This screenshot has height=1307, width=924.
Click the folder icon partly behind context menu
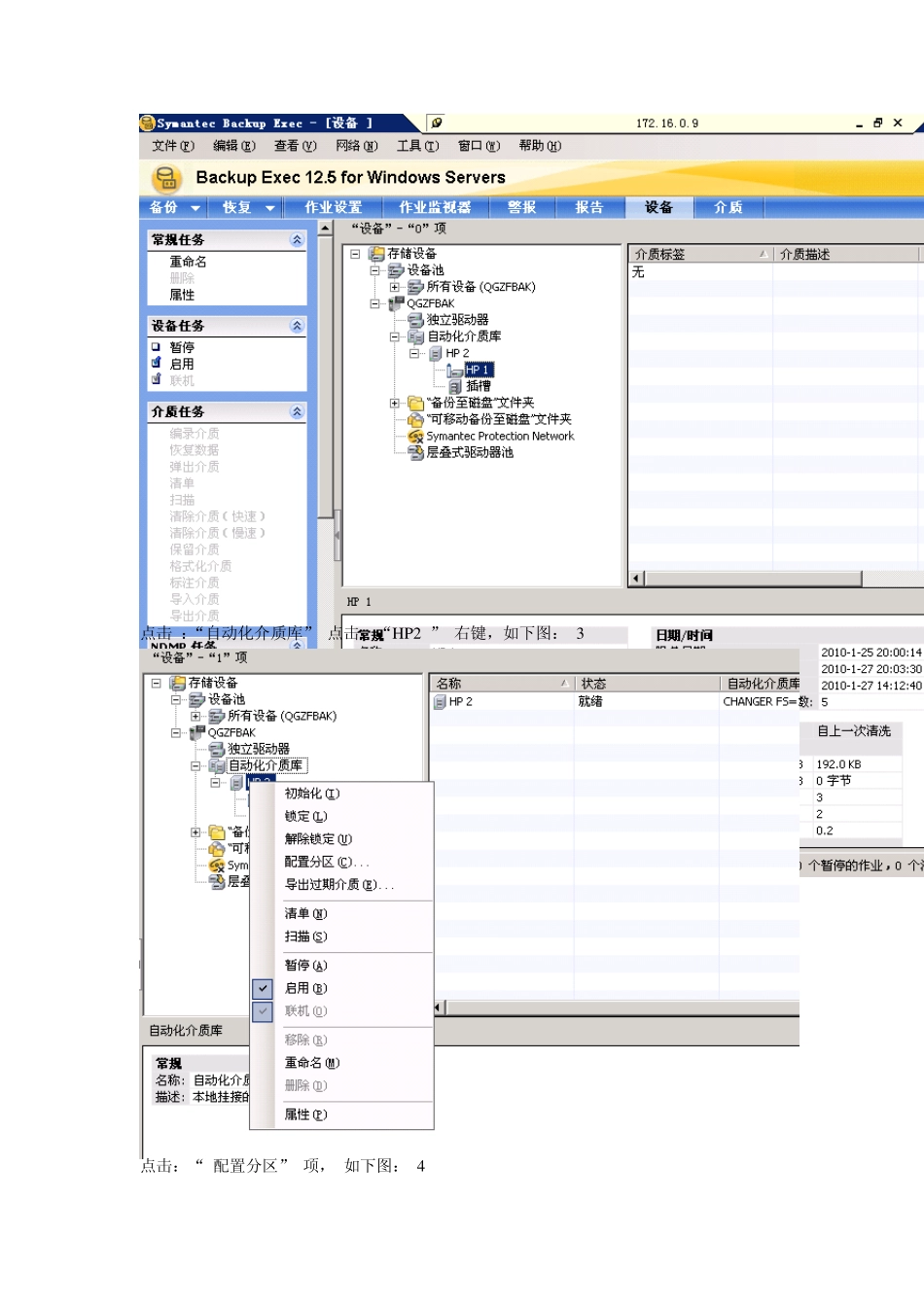(218, 832)
